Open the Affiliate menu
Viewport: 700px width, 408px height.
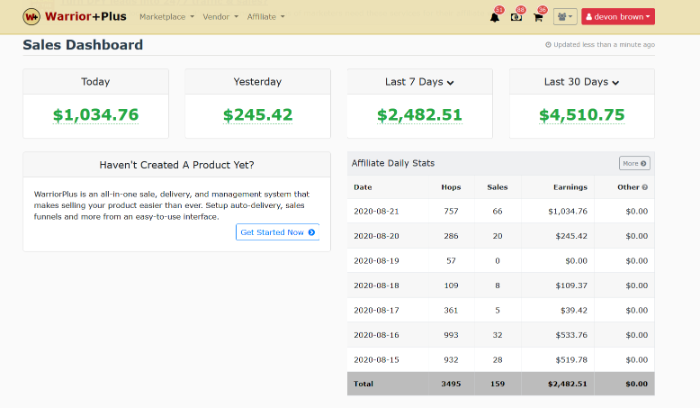266,17
